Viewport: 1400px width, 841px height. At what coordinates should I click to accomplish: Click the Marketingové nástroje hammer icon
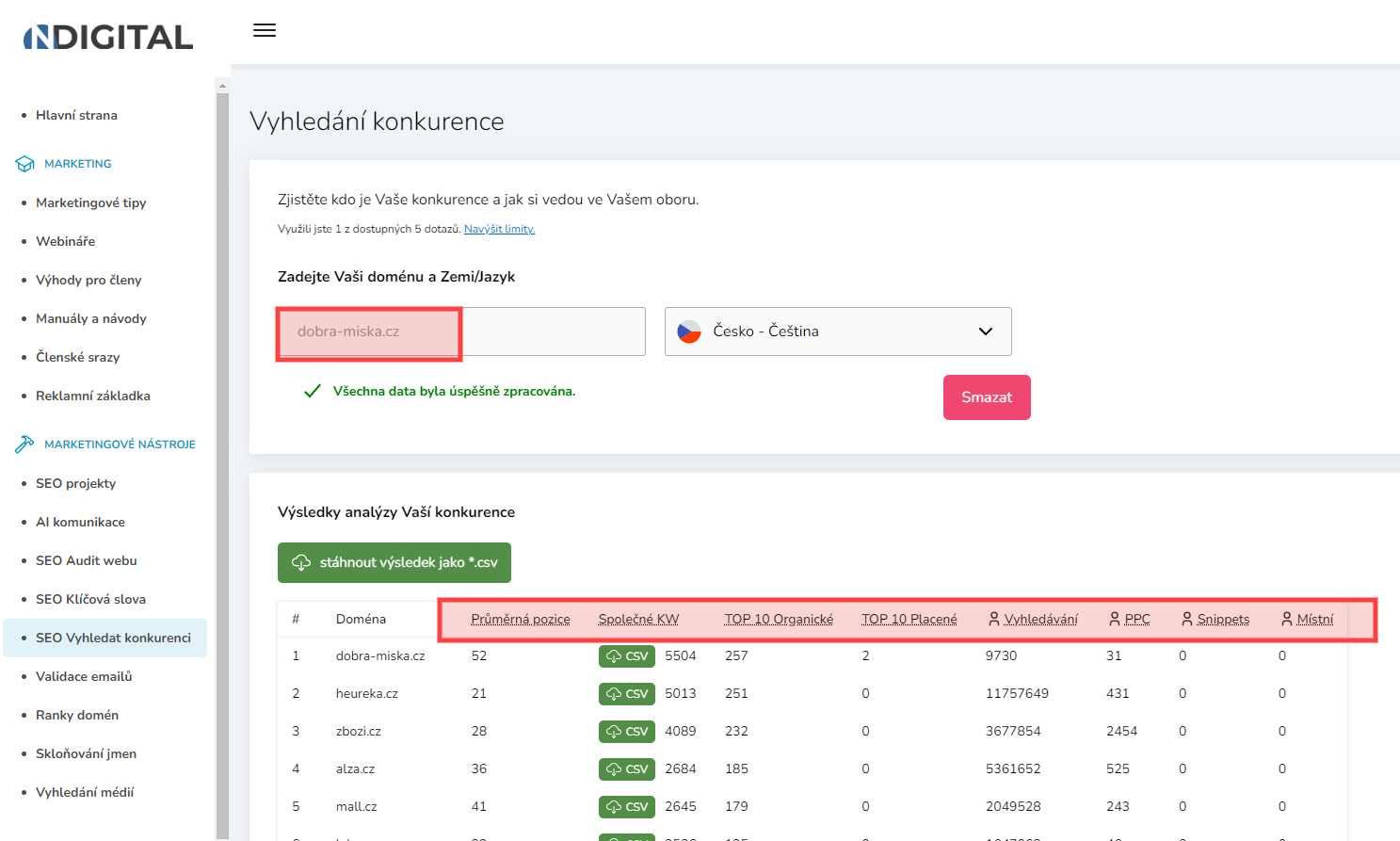pyautogui.click(x=24, y=445)
